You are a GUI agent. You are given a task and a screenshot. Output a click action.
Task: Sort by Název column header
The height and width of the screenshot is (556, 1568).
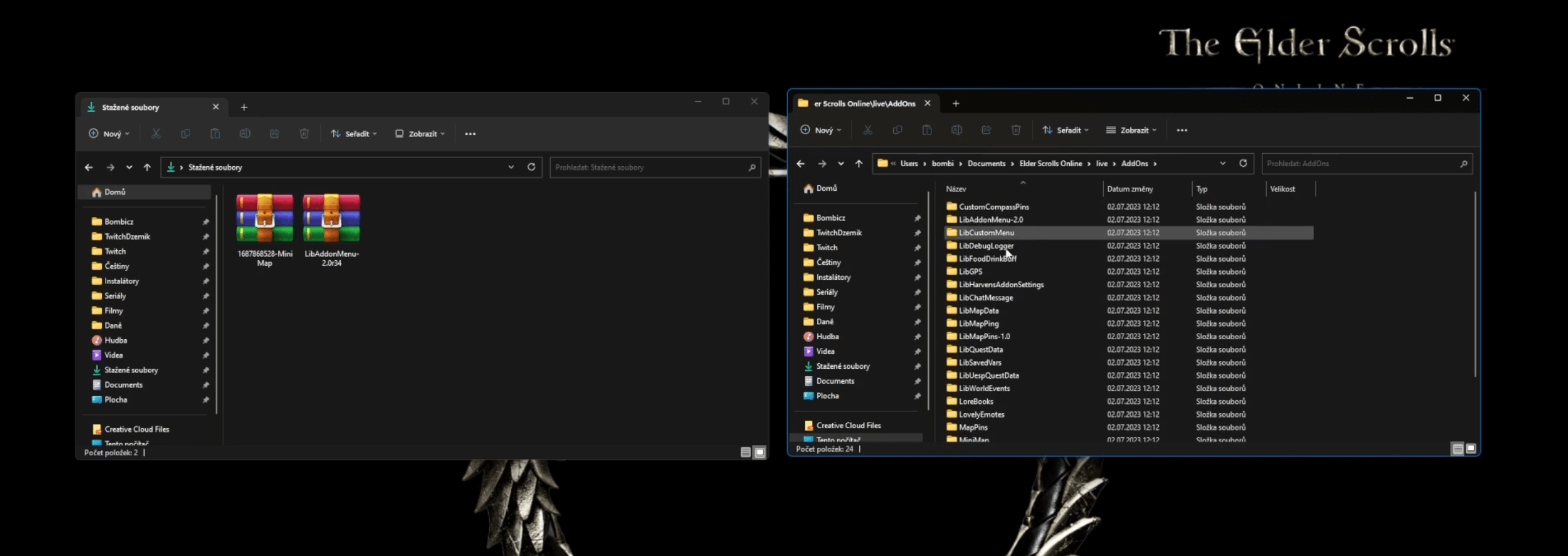coord(1022,189)
